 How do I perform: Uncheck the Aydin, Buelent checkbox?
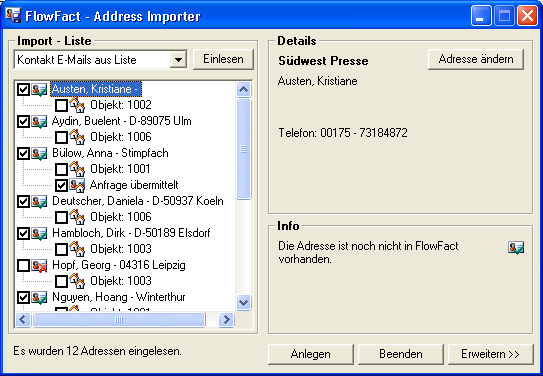[23, 122]
